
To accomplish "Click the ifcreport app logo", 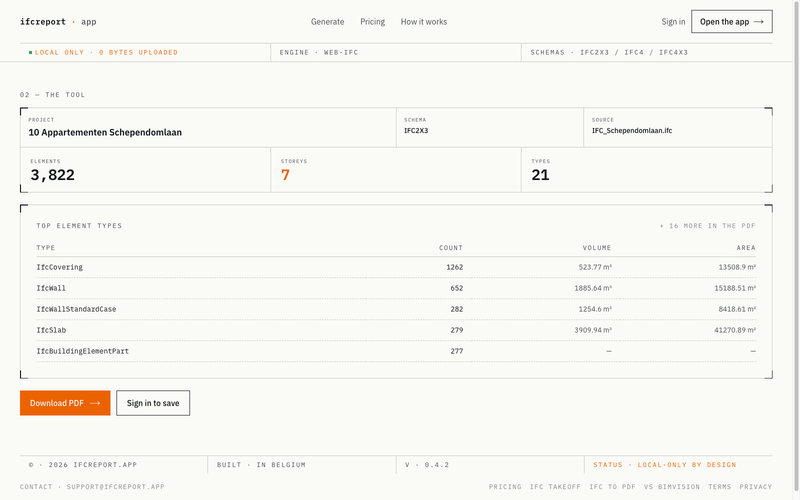I will click(58, 22).
